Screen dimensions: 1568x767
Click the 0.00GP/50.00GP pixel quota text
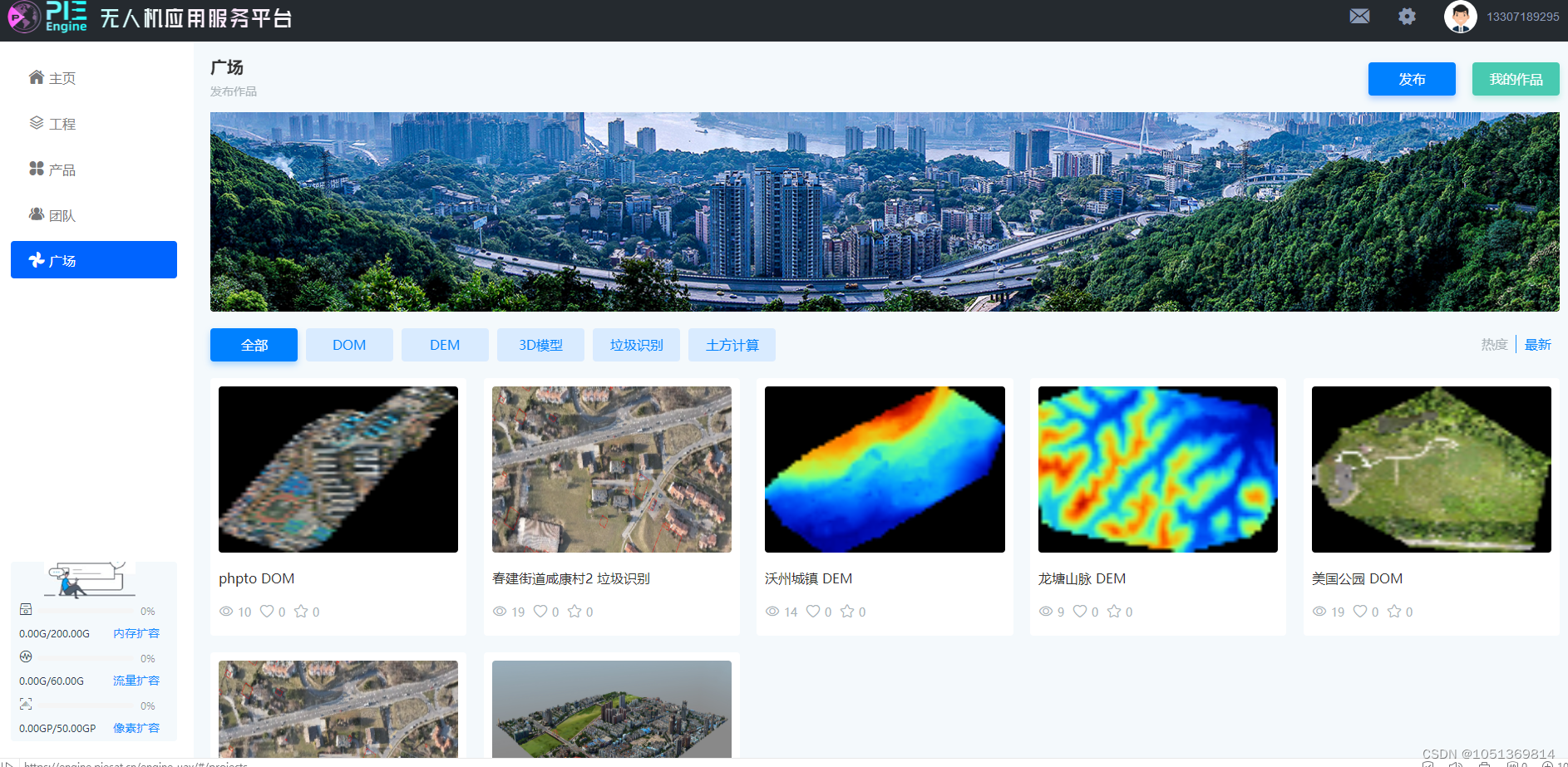pos(57,728)
